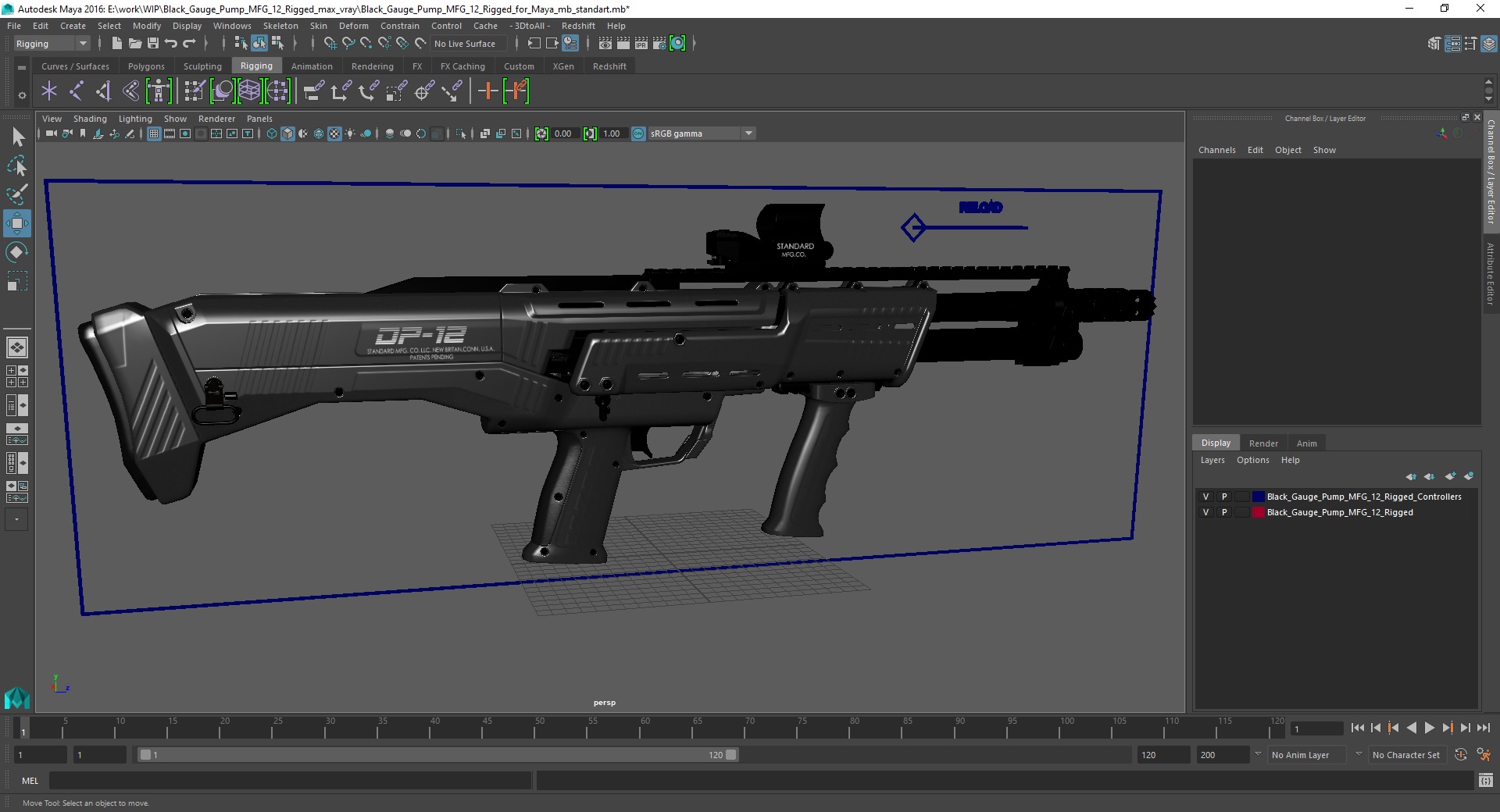Toggle textured display in viewport toolbar

(x=334, y=134)
